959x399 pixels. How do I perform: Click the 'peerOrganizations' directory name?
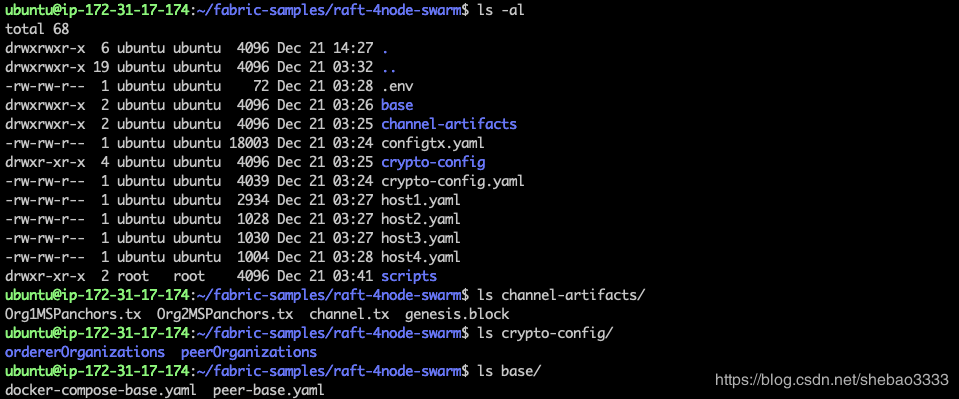pos(249,352)
